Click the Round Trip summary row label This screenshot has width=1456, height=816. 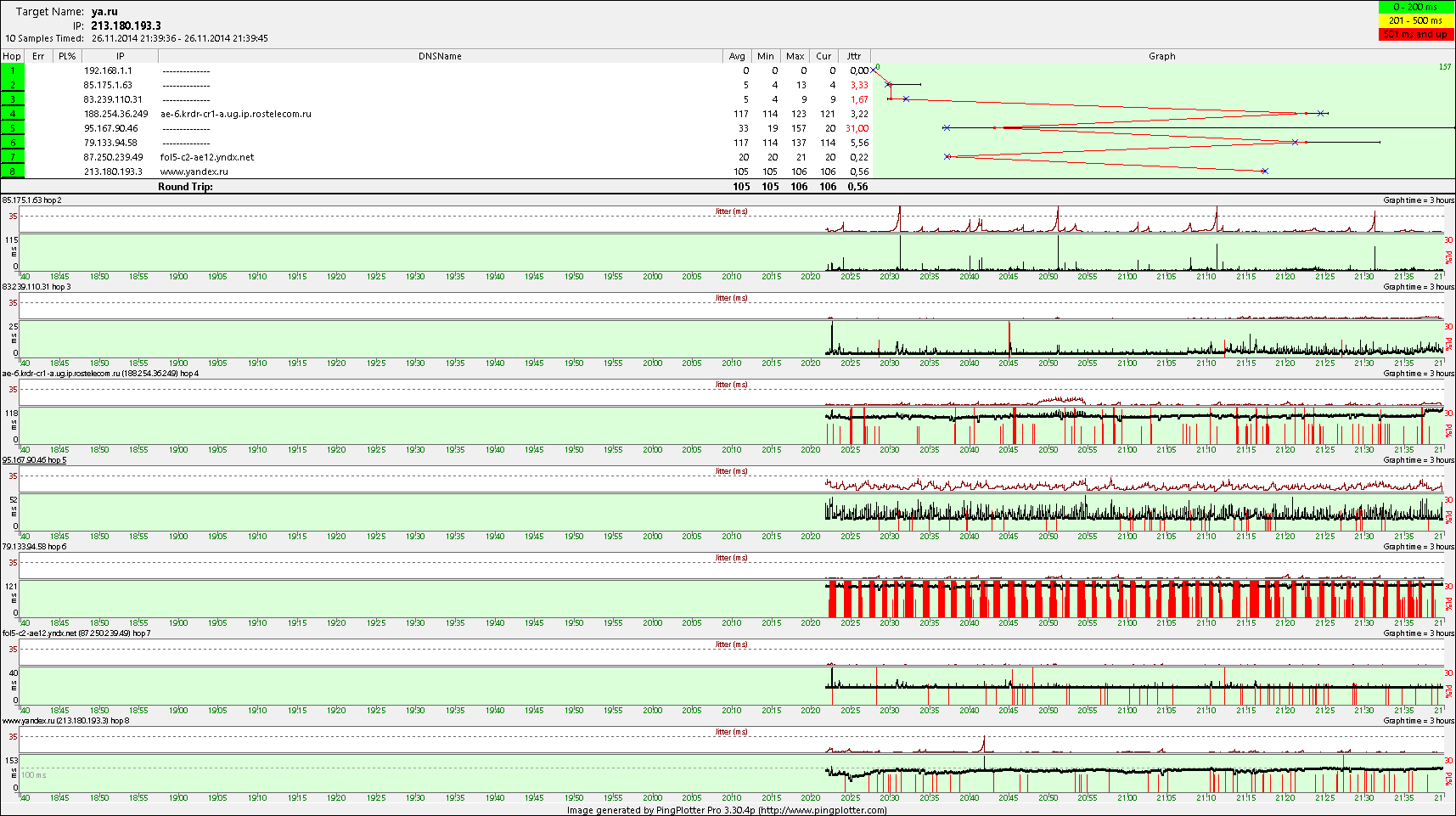(x=185, y=187)
